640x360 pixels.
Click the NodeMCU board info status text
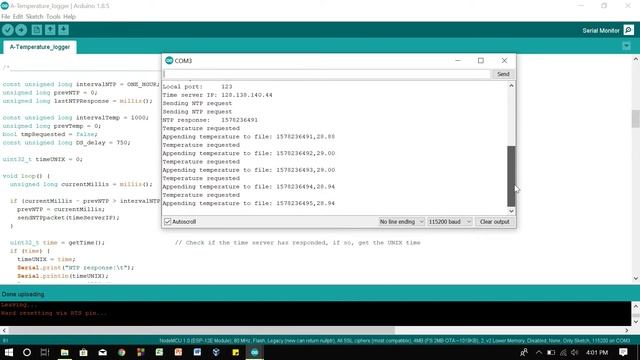point(394,340)
